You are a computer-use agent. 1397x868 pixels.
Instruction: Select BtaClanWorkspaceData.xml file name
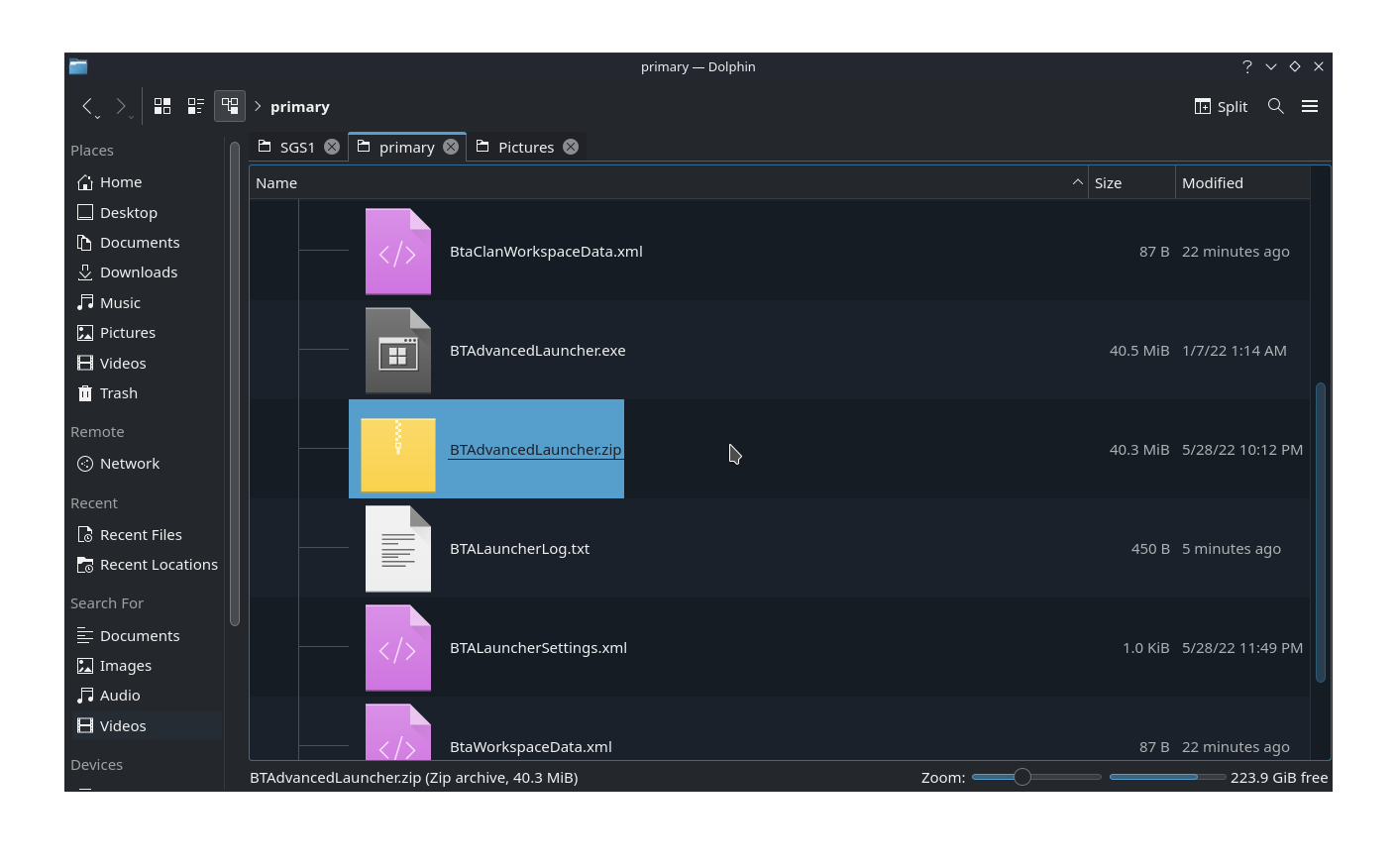[x=546, y=252]
